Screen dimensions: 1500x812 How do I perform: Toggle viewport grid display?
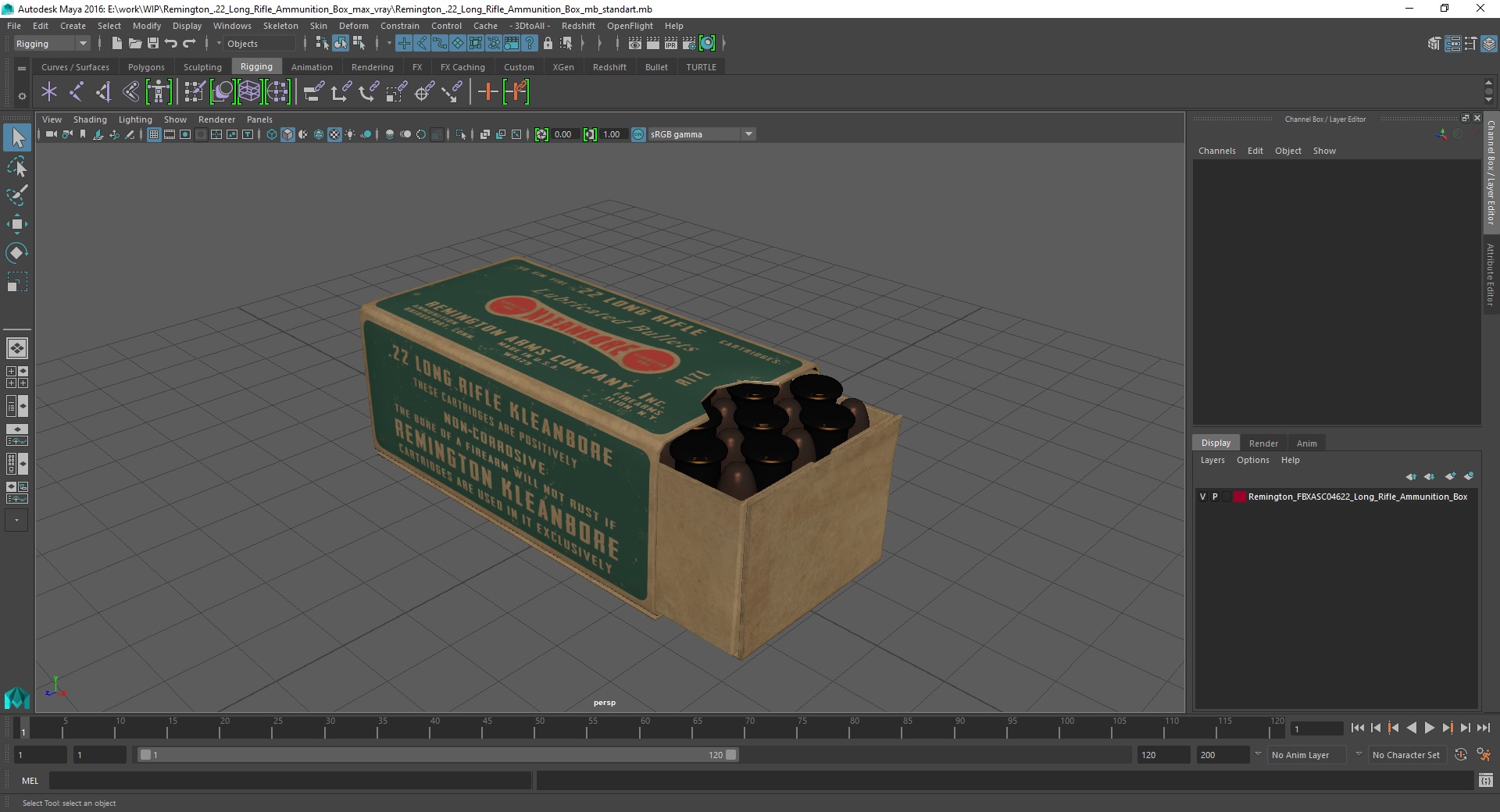click(x=154, y=134)
